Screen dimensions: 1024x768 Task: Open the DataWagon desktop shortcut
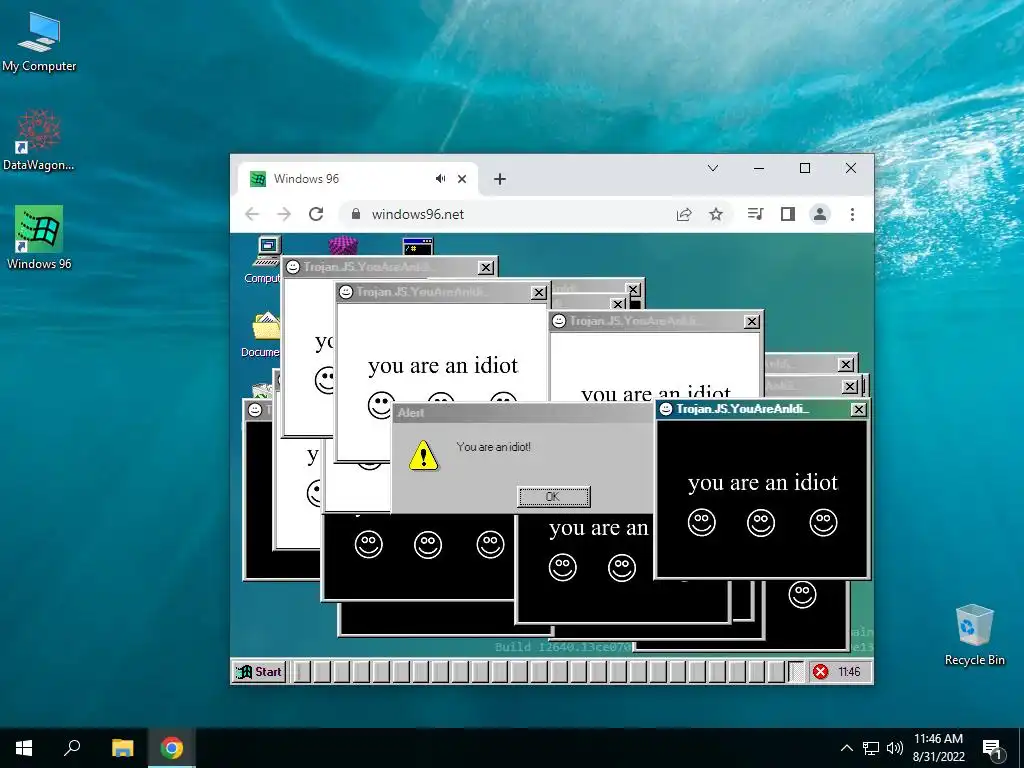click(x=39, y=140)
